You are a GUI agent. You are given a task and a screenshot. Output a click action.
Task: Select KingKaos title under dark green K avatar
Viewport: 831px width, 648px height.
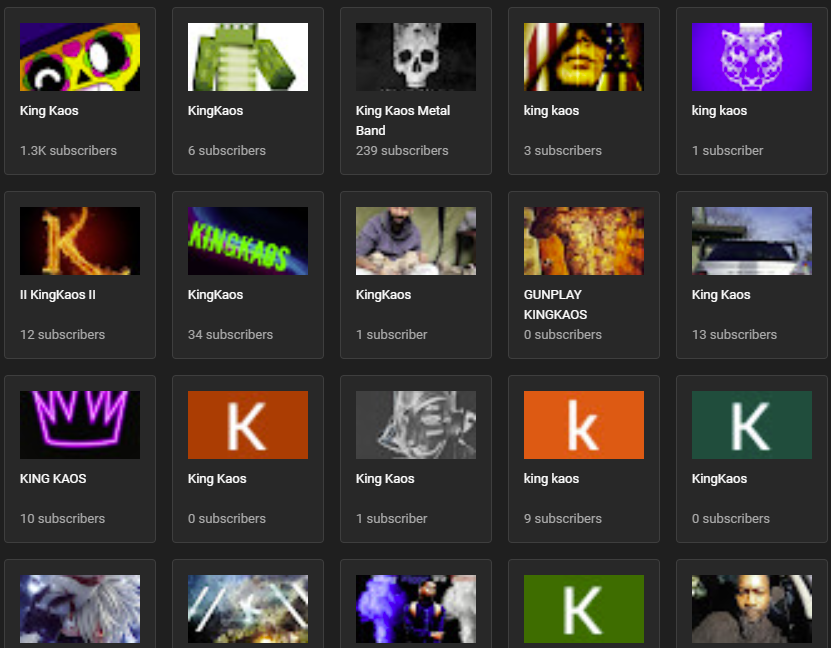click(x=720, y=478)
